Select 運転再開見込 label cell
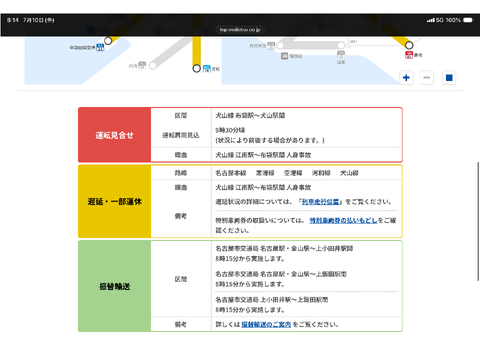The image size is (480, 360). (181, 135)
